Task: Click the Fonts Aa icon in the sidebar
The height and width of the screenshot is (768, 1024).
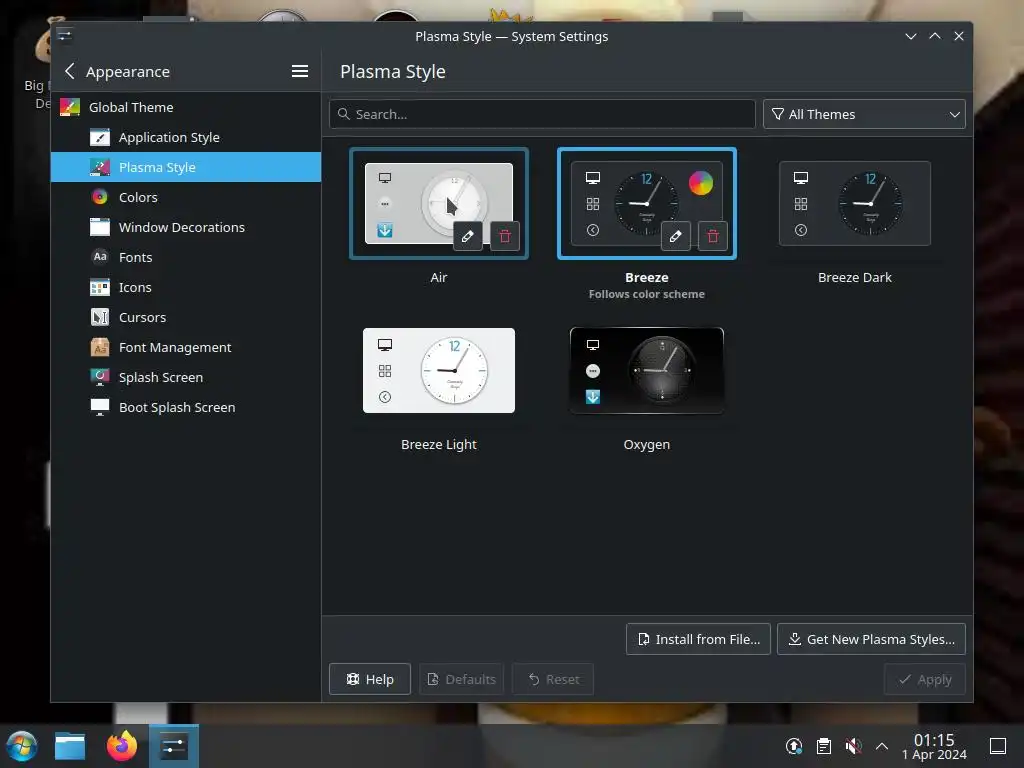Action: point(100,257)
